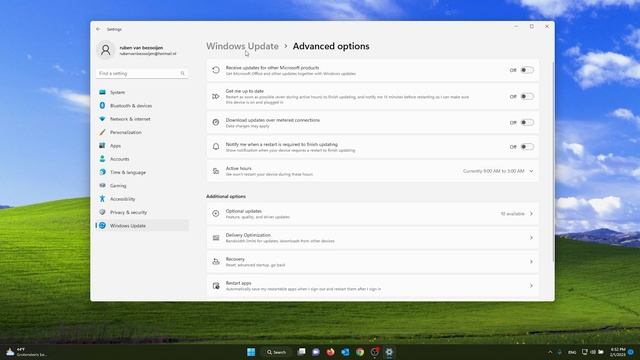Screen dimensions: 640x360
Task: Click the fast-forward icon of Get me up to date
Action: (x=216, y=97)
